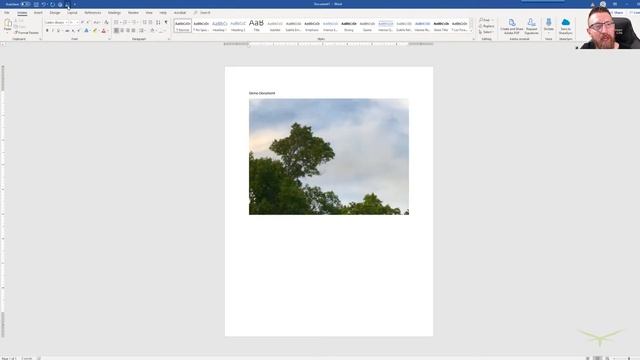Screen dimensions: 640x360
Task: Align text right
Action: click(x=128, y=31)
